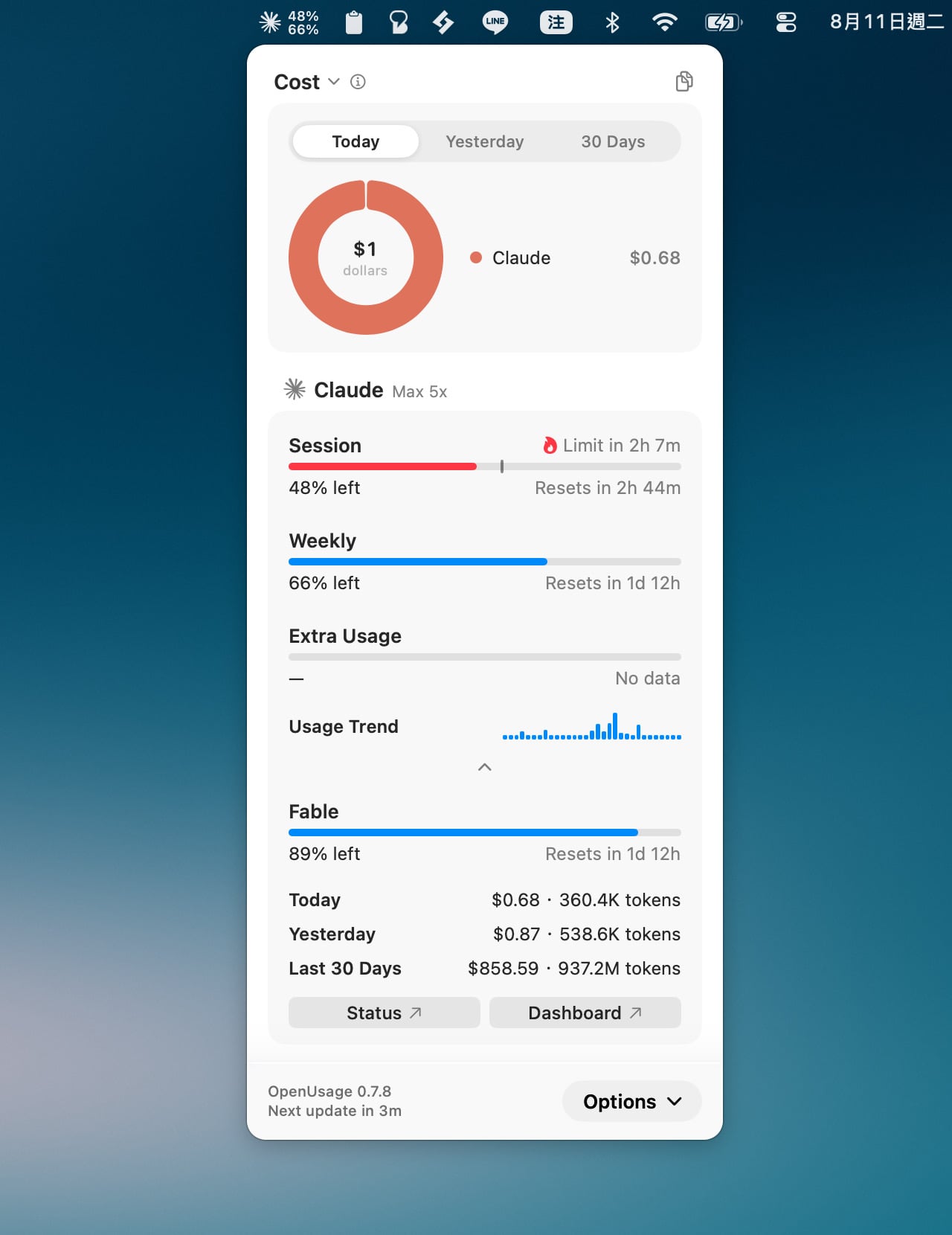Screen dimensions: 952x1235
Task: Switch to the Yesterday tab
Action: [x=485, y=141]
